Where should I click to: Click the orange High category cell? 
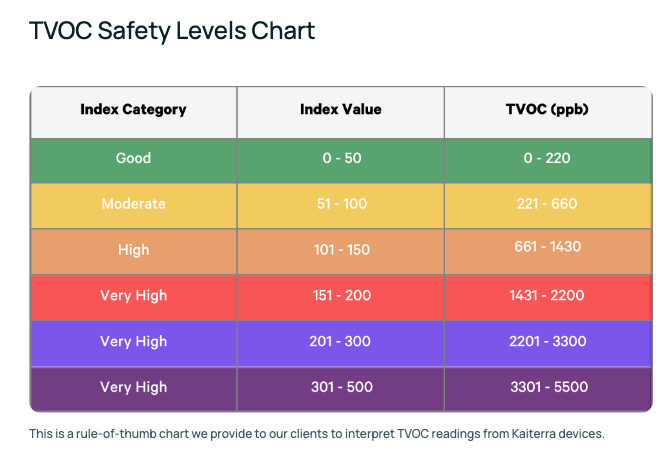tap(133, 252)
